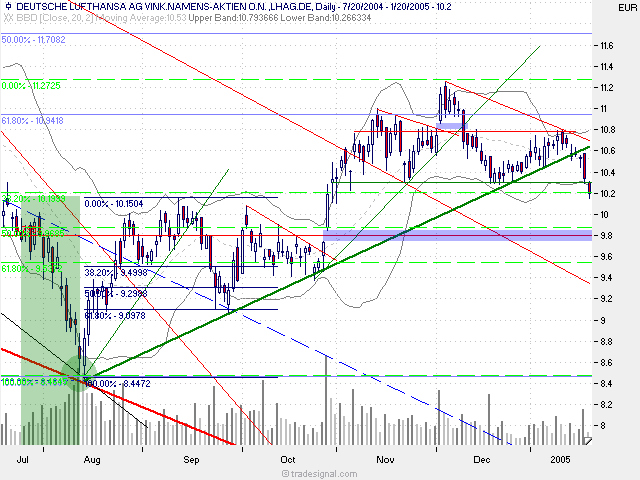Click the 10.4 price axis value
Viewport: 640px width, 480px height.
tap(606, 172)
